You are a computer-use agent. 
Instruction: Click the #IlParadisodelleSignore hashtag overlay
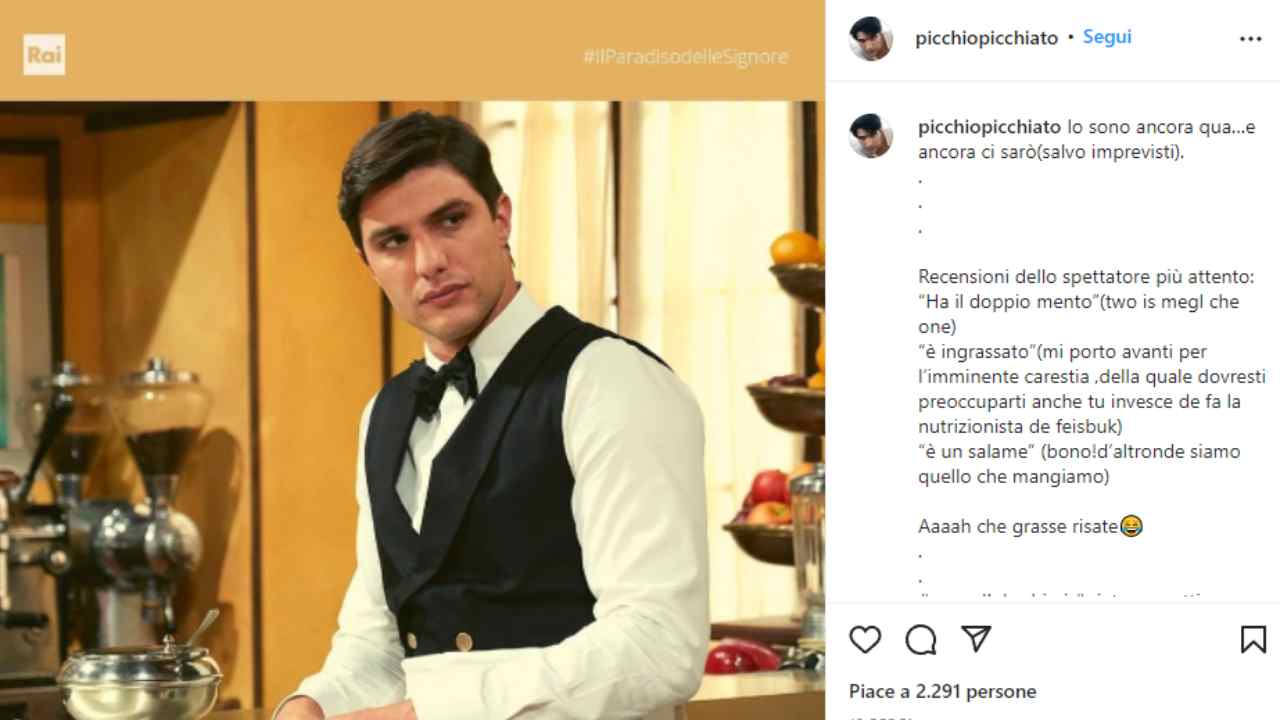[x=686, y=57]
